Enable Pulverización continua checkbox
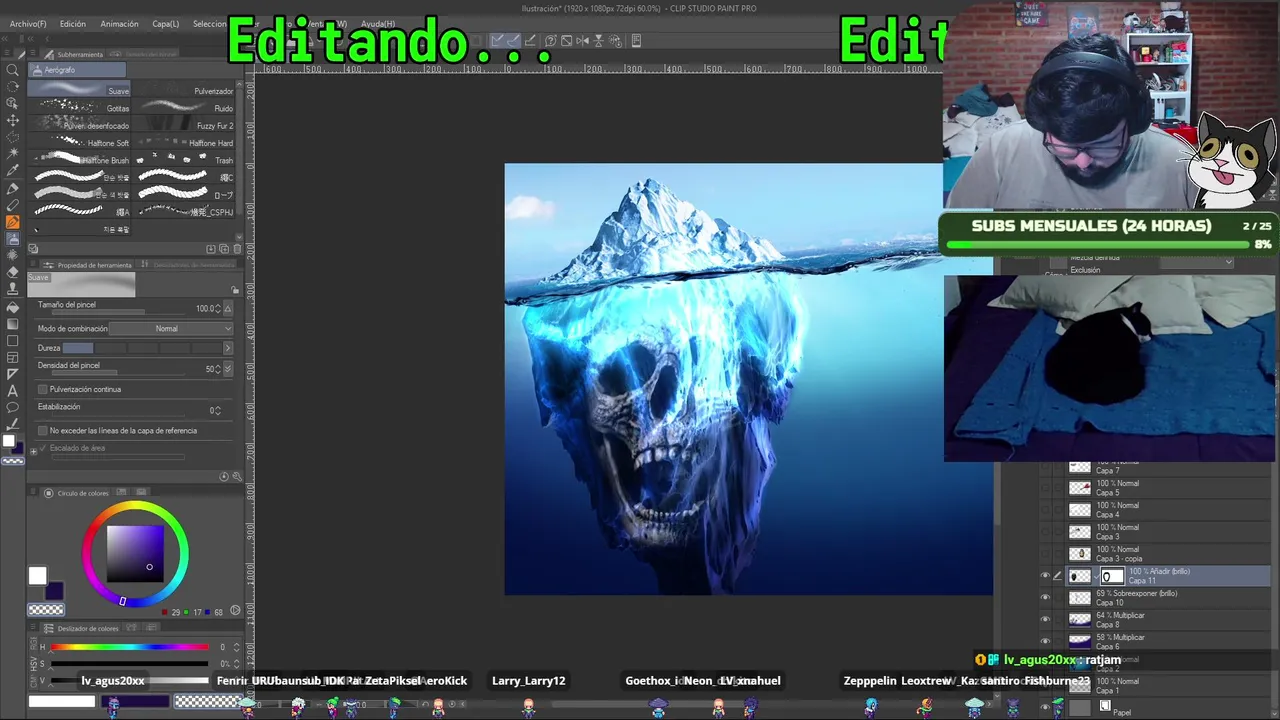 pos(43,389)
